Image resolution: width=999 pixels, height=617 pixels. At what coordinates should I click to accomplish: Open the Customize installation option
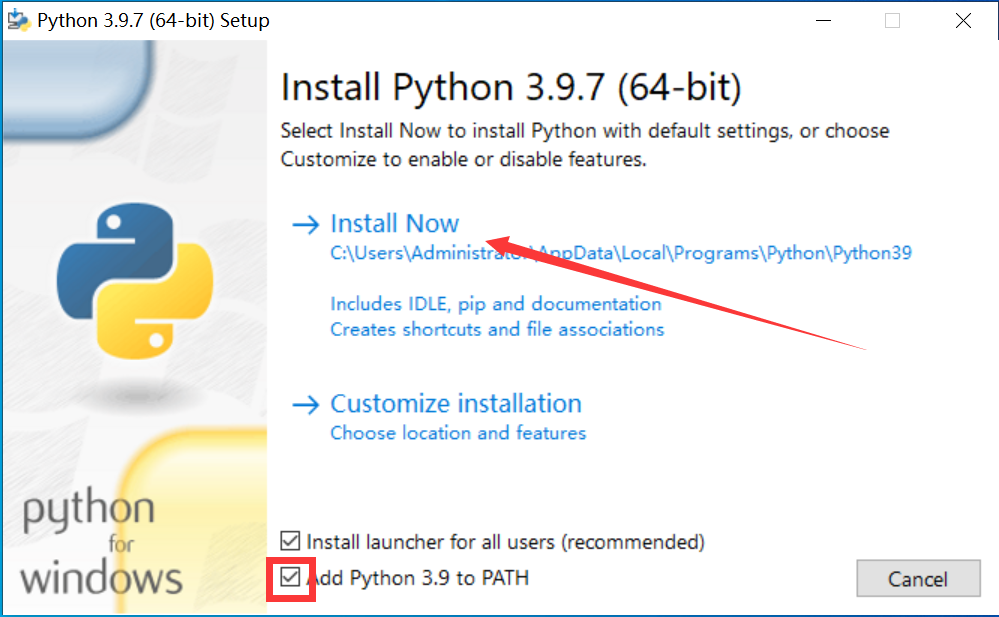click(x=456, y=404)
